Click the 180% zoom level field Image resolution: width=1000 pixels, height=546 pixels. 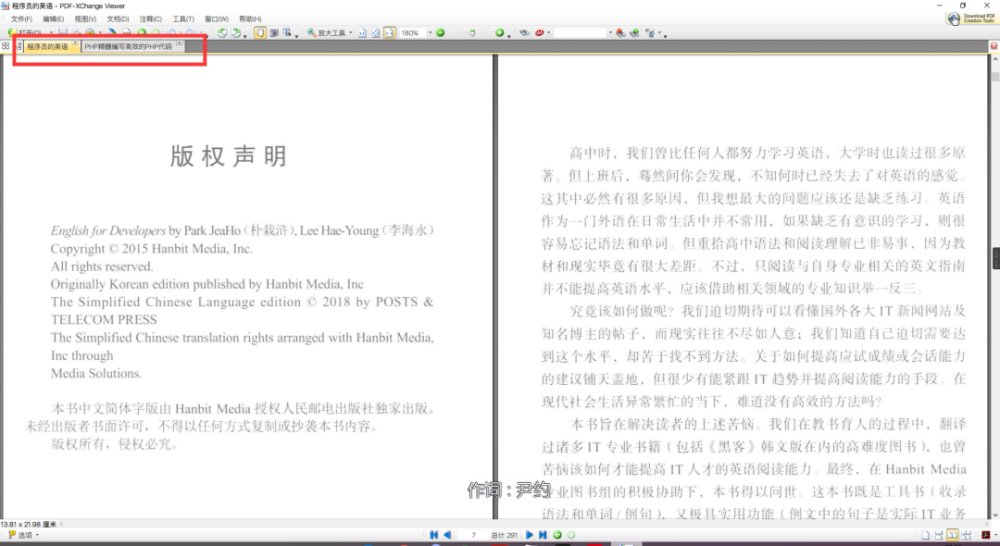point(413,33)
